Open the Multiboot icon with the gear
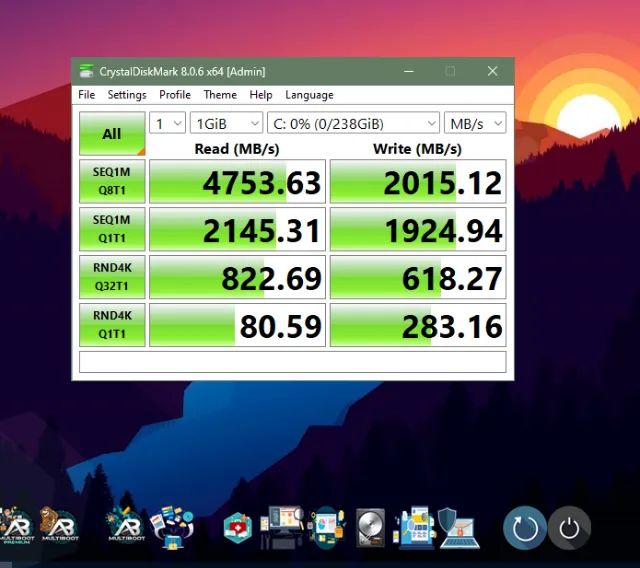 pos(126,525)
